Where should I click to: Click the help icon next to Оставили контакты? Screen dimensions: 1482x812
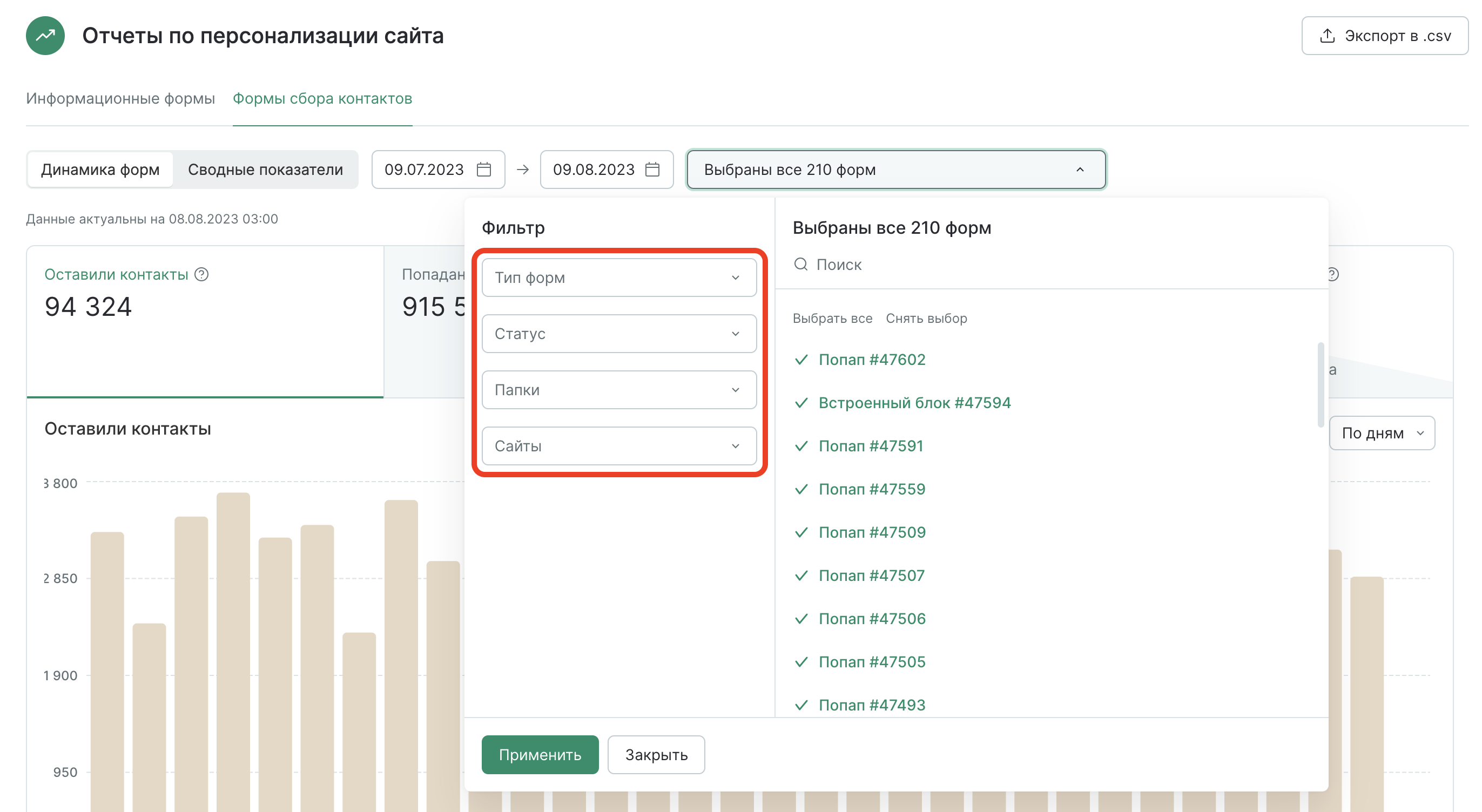click(201, 275)
